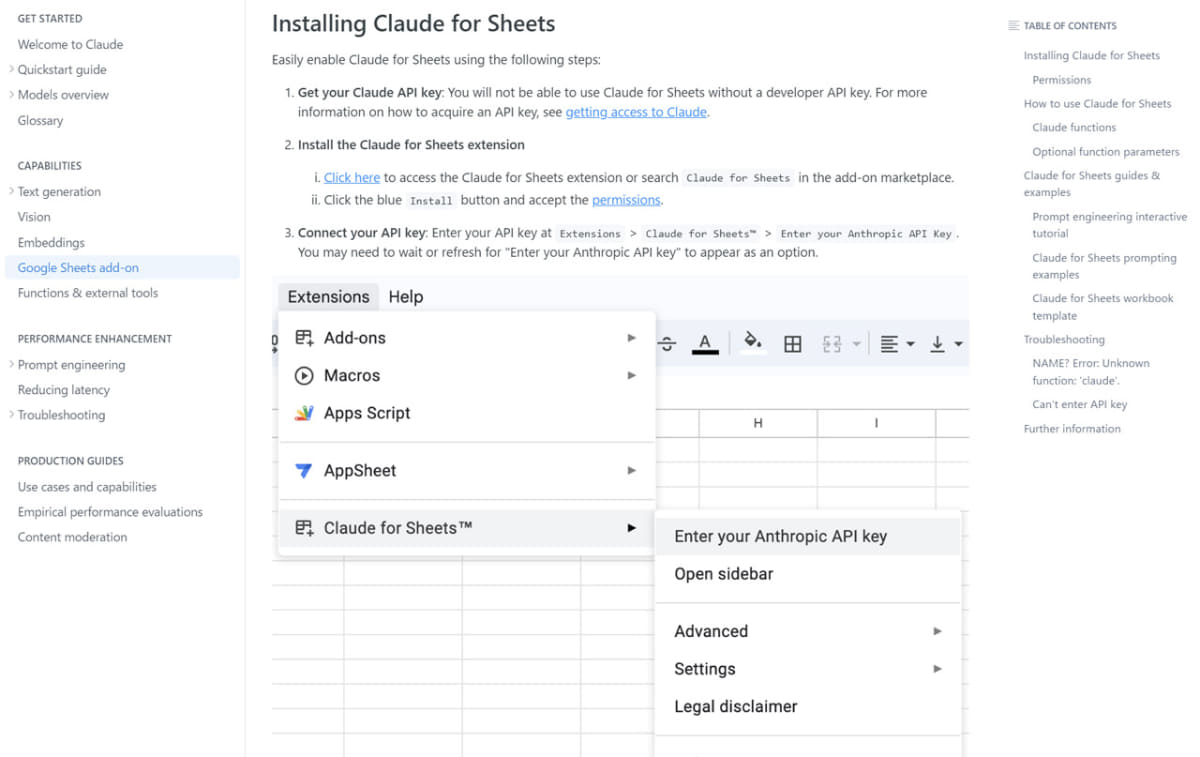Click the strikethrough toolbar icon

[x=667, y=344]
